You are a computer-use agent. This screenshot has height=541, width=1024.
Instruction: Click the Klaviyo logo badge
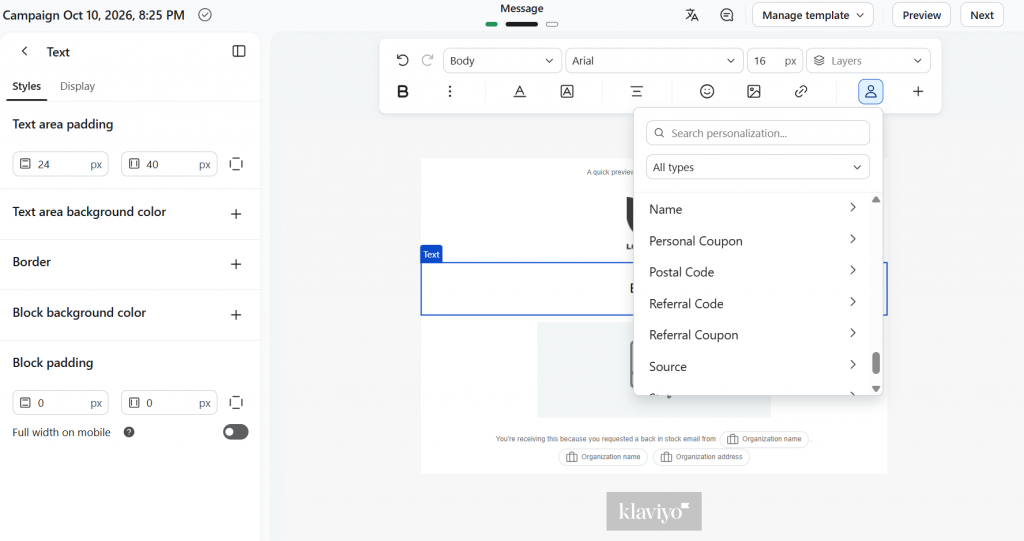tap(654, 511)
